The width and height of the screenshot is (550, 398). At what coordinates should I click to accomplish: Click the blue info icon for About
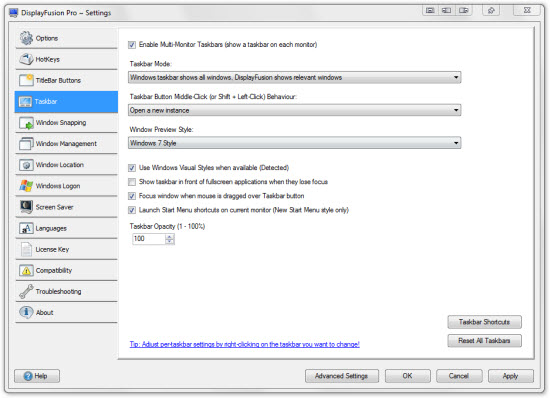[x=26, y=312]
